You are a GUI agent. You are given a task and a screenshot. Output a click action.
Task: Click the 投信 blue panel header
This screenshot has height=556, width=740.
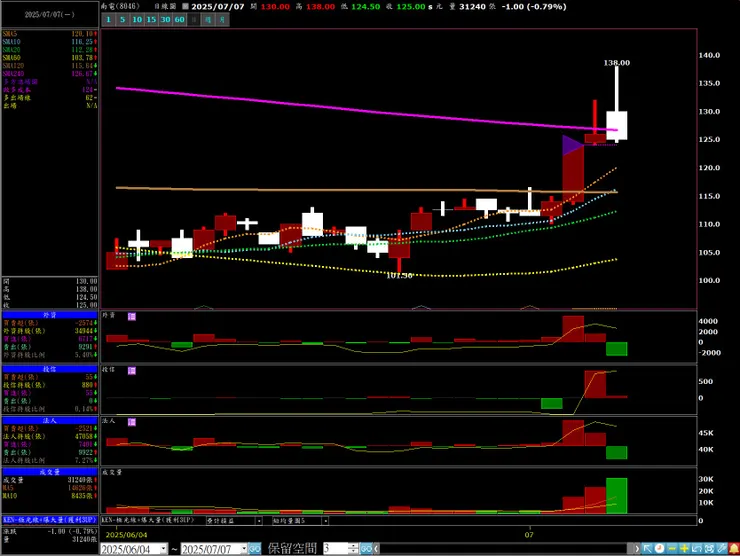tap(50, 369)
